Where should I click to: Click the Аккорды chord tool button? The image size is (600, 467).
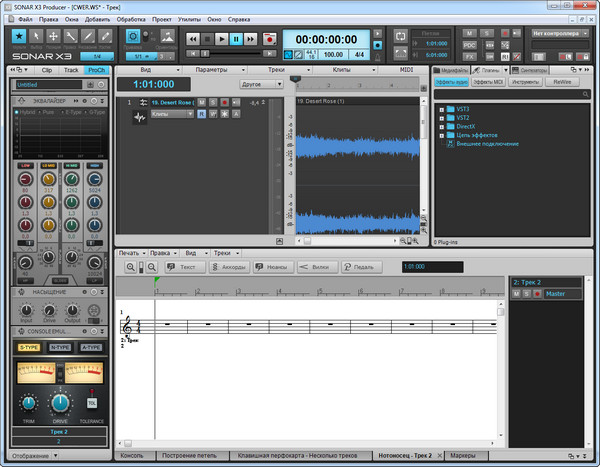click(227, 268)
